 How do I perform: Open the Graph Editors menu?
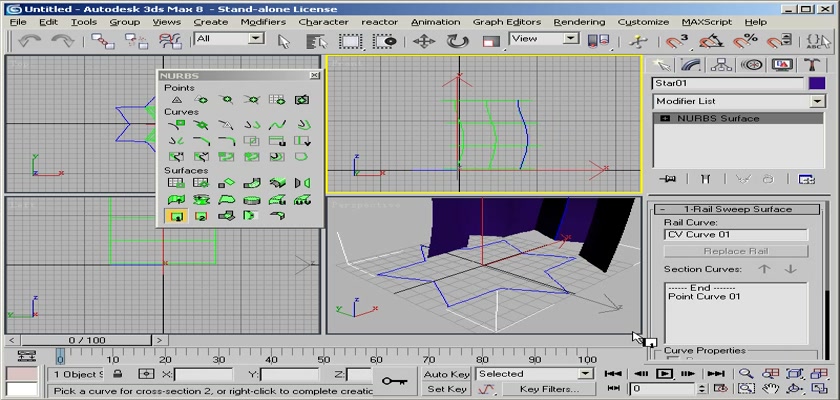[x=507, y=22]
